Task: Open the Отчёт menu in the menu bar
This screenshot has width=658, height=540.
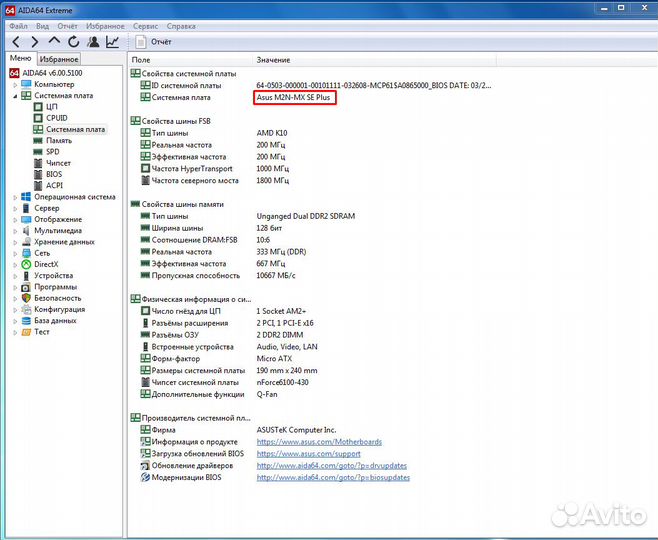Action: pyautogui.click(x=68, y=26)
